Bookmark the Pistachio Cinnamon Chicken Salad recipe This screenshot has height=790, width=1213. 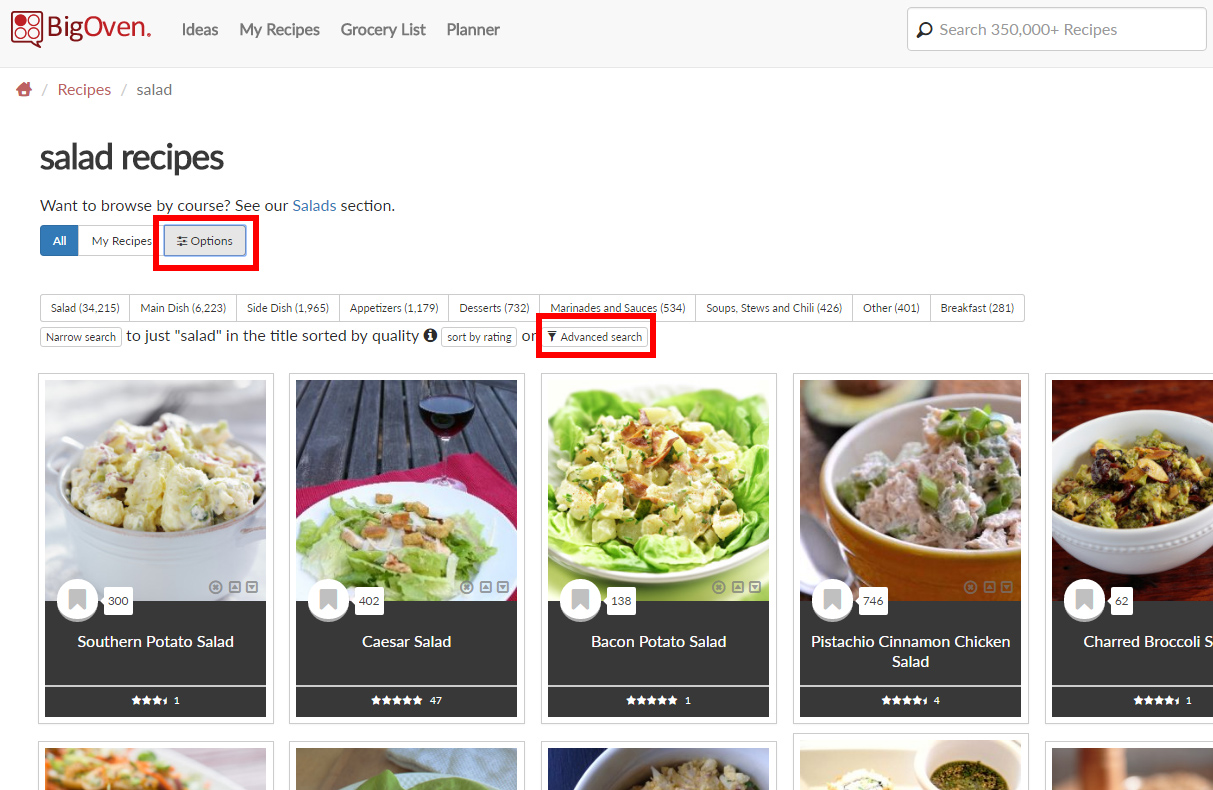[x=832, y=600]
